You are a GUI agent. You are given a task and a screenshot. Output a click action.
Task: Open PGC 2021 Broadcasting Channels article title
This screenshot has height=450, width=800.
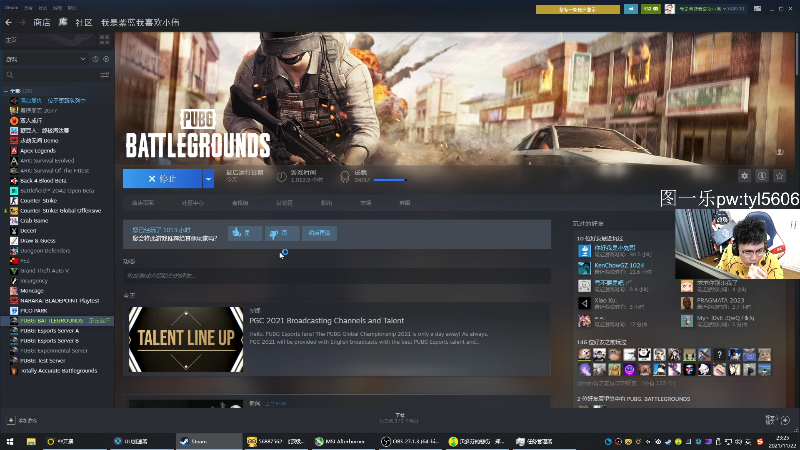click(327, 320)
